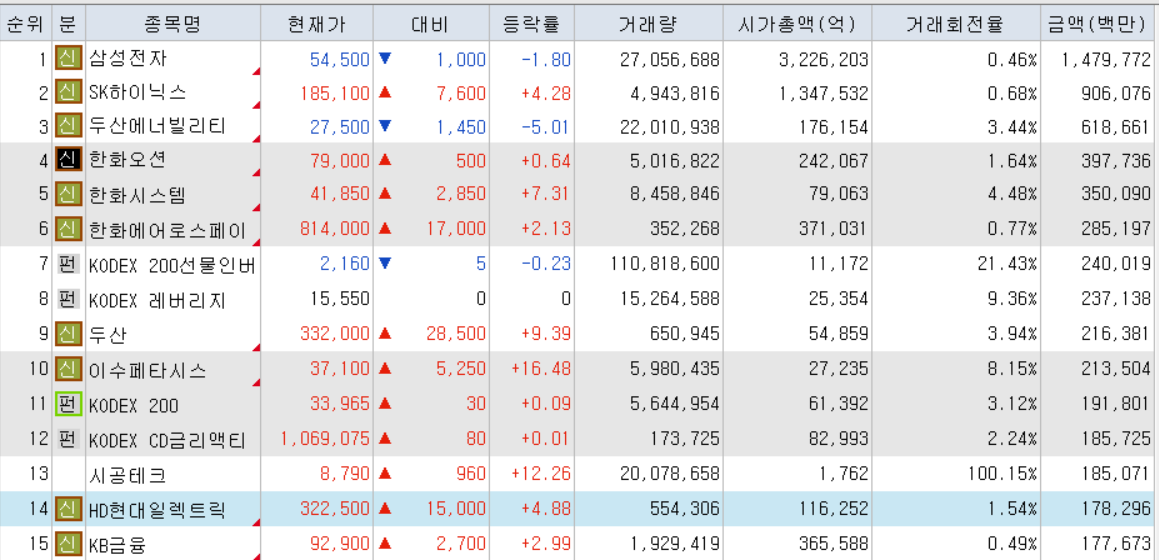Image resolution: width=1159 pixels, height=560 pixels.
Task: Select the stock name 두산 in the rank 9 row
Action: pyautogui.click(x=108, y=335)
